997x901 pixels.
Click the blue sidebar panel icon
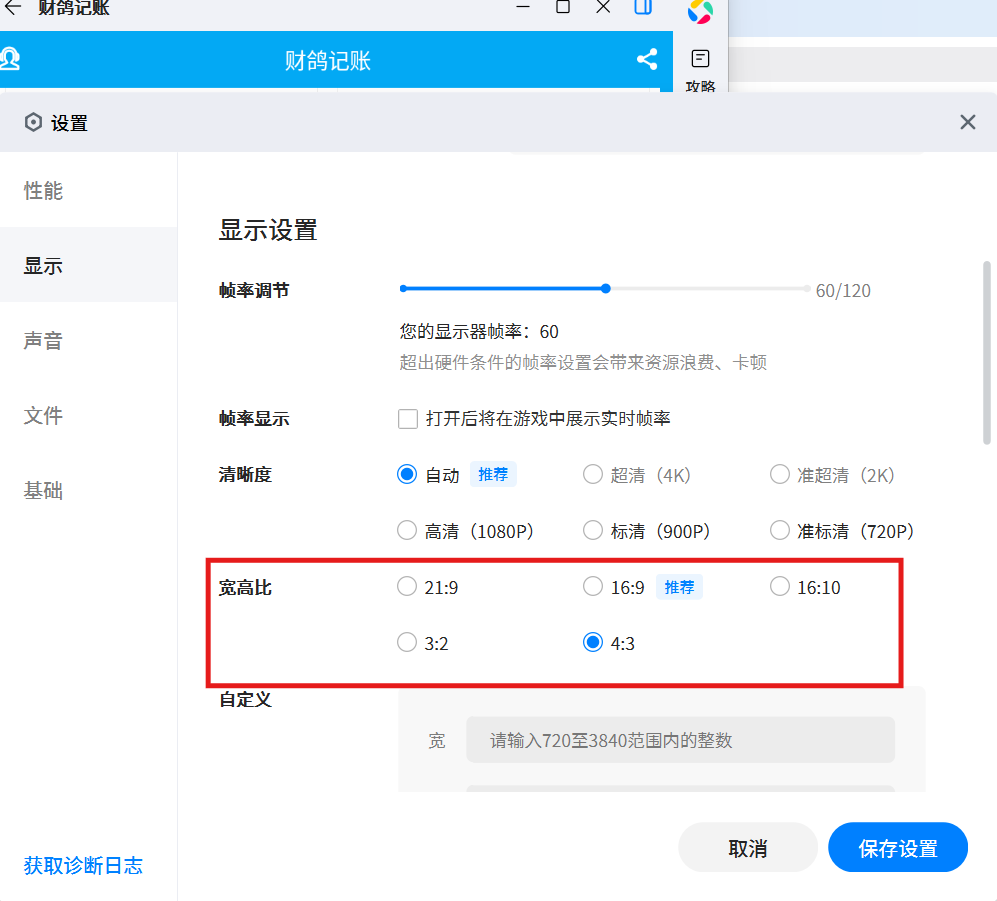643,8
